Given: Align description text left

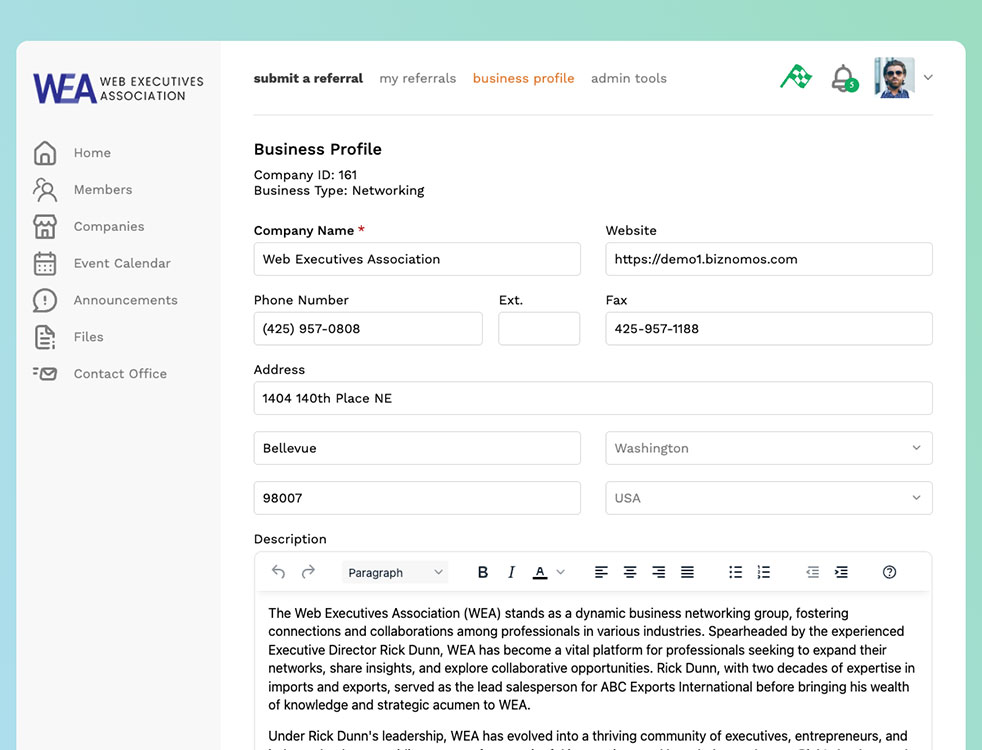Looking at the screenshot, I should pos(601,572).
